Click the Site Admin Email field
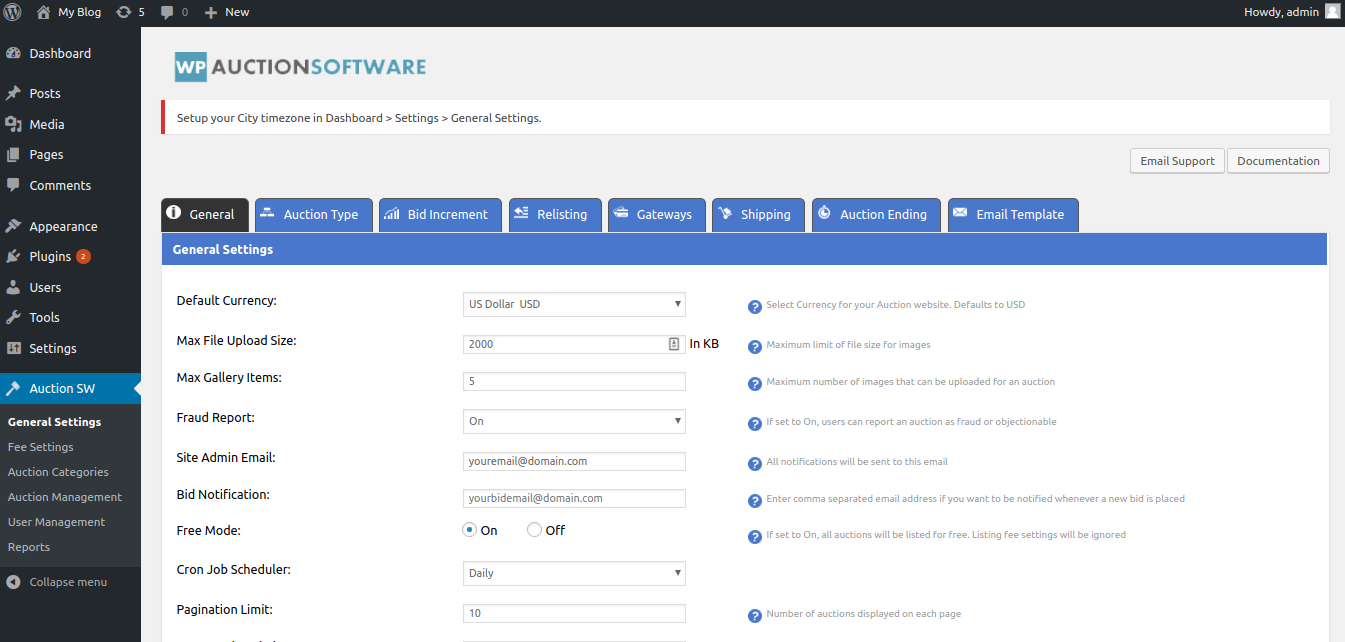This screenshot has height=642, width=1345. coord(574,461)
